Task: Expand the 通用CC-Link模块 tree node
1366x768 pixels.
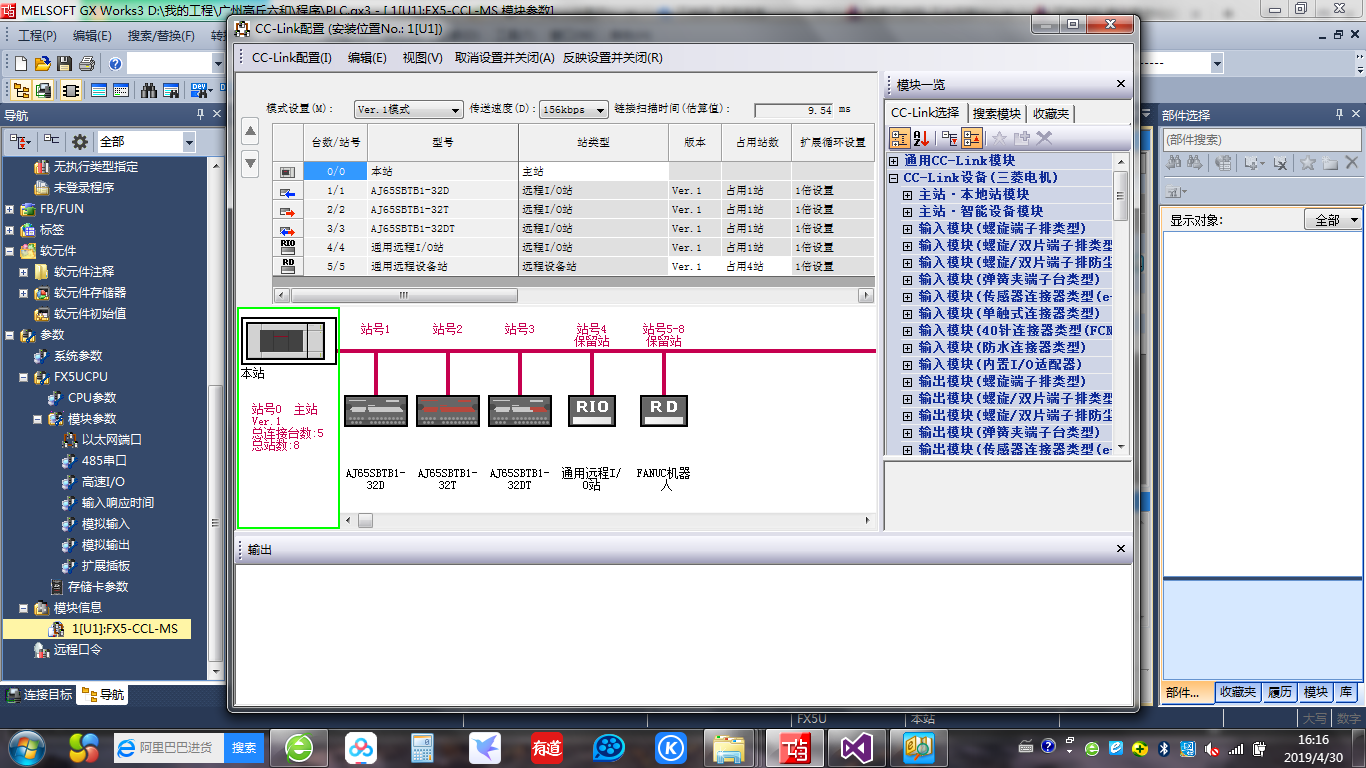Action: click(894, 161)
